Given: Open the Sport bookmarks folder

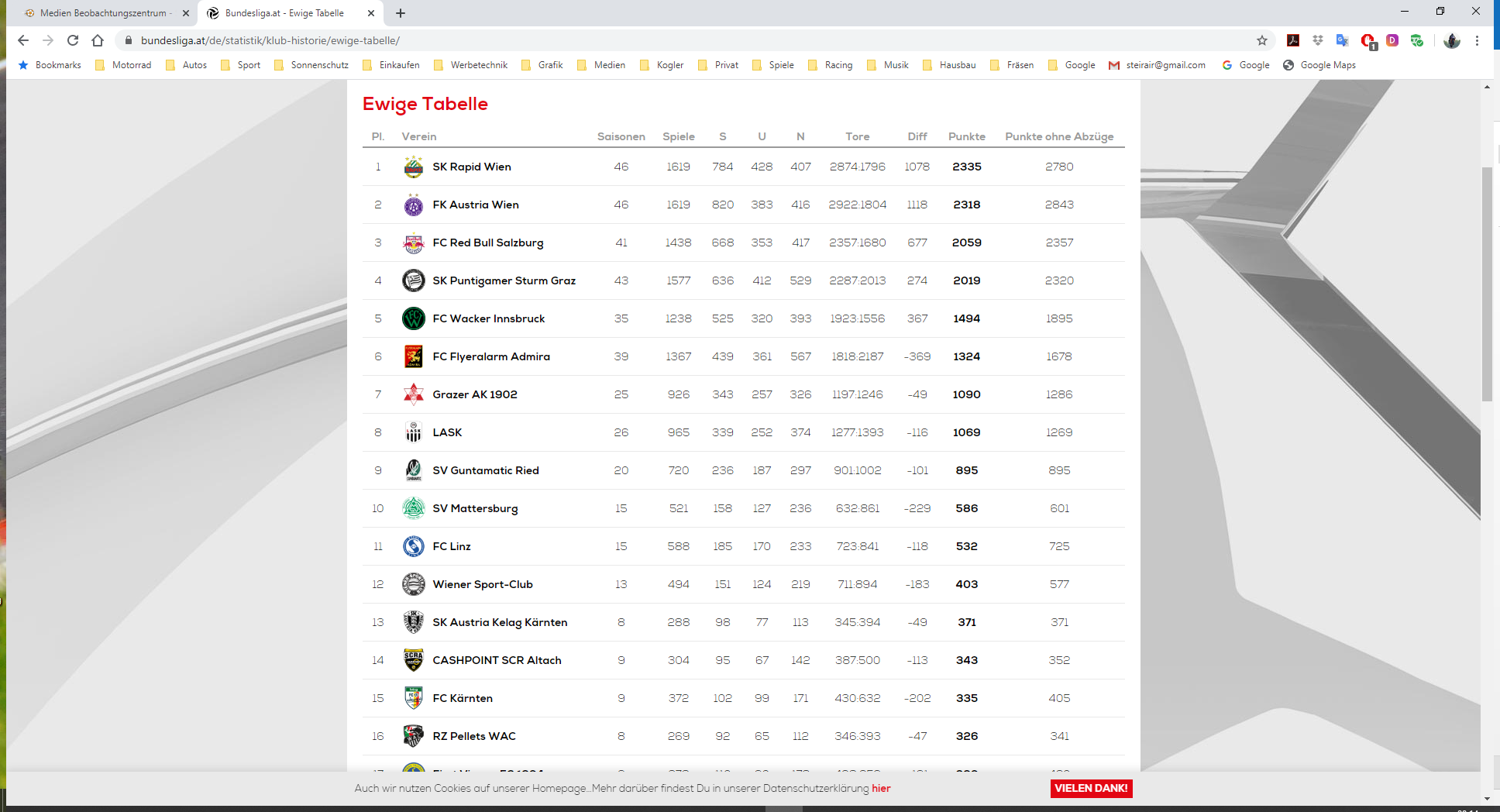Looking at the screenshot, I should 240,65.
